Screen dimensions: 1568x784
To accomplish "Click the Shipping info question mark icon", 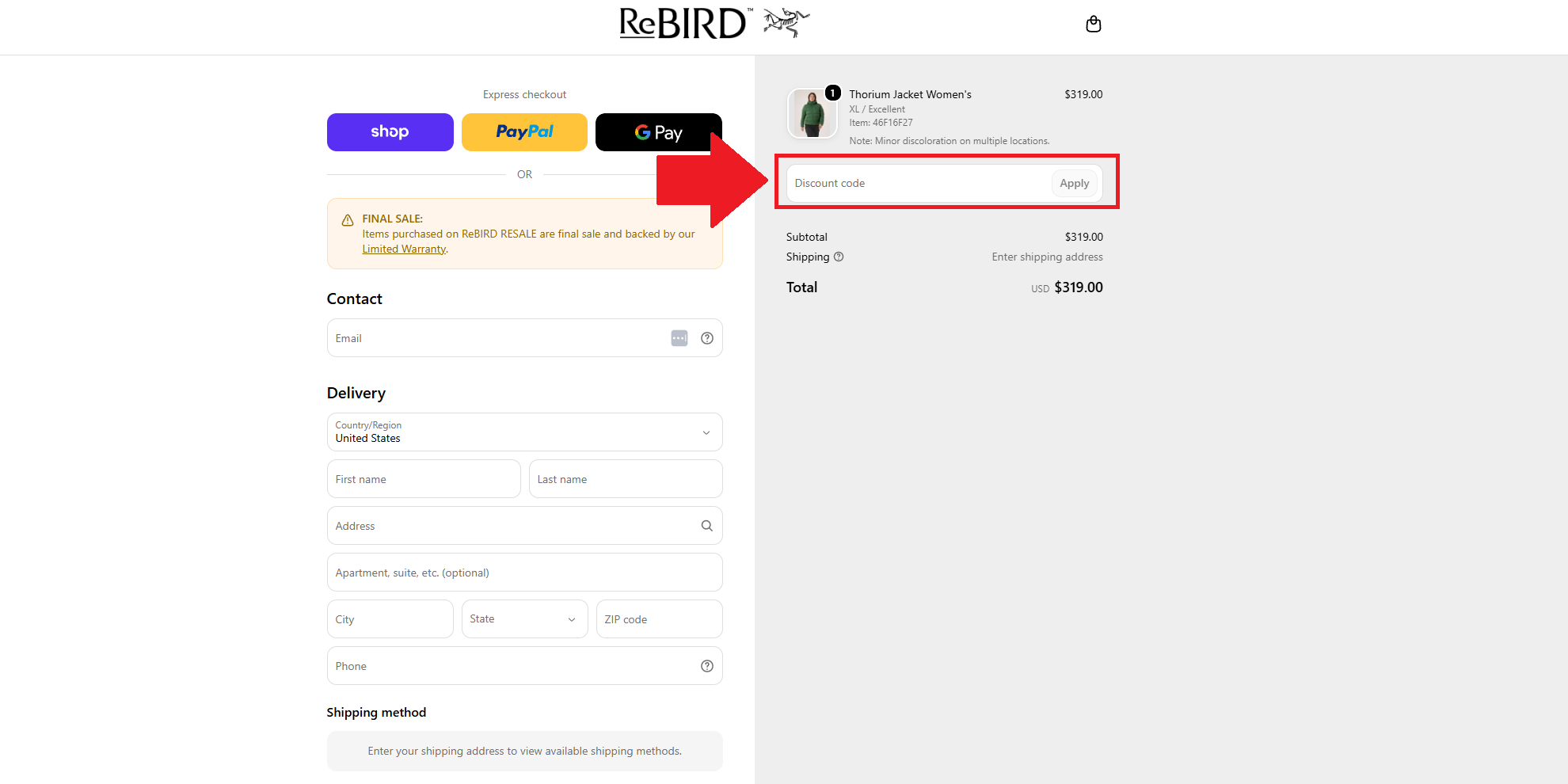I will pyautogui.click(x=839, y=257).
